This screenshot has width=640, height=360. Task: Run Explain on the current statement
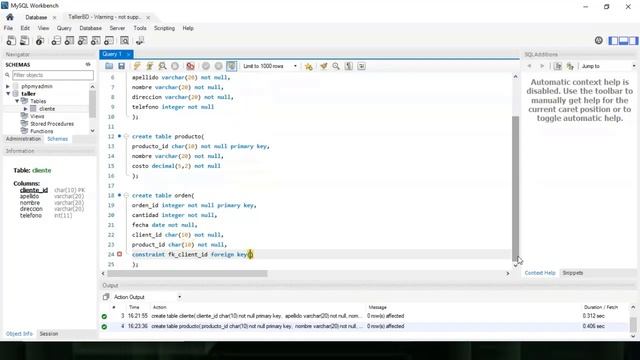coord(162,66)
